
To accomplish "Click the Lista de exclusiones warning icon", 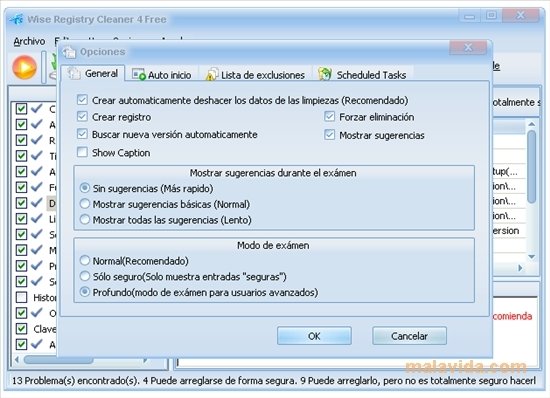I will click(x=212, y=74).
